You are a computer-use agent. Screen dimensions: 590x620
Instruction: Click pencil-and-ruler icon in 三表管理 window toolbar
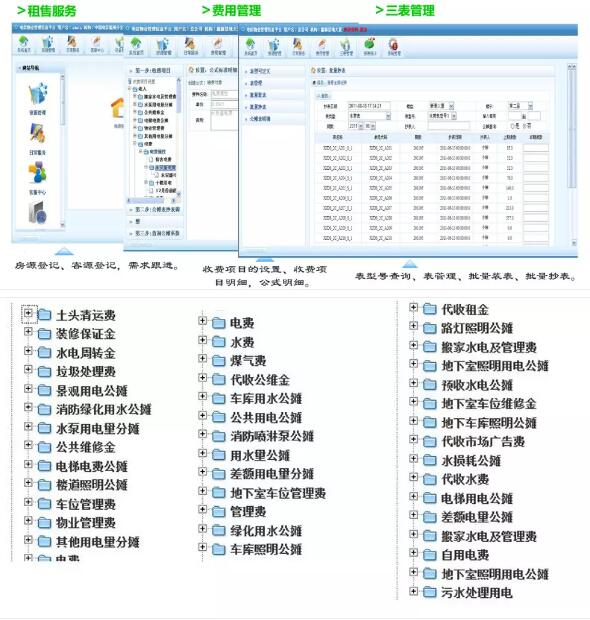(x=298, y=45)
